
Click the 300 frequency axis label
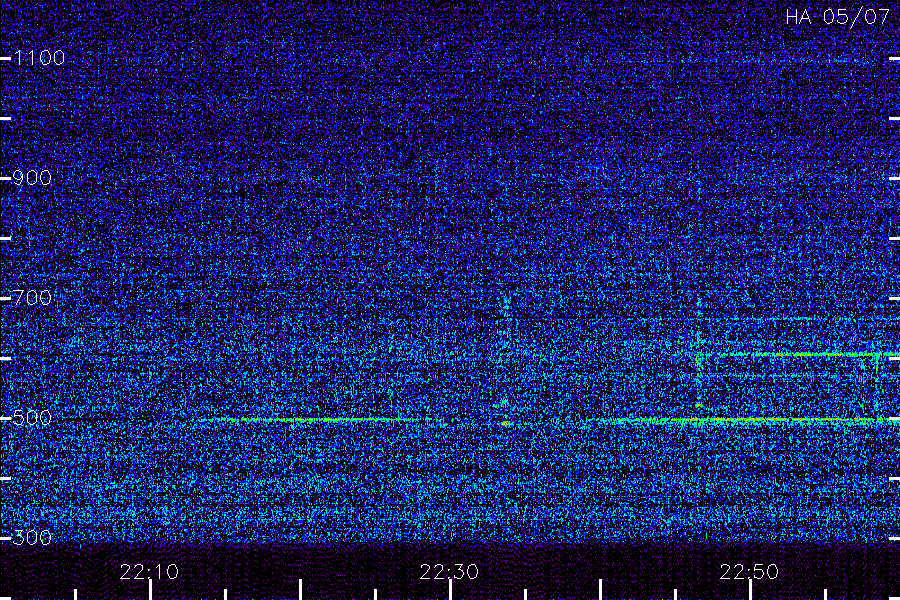tap(32, 537)
